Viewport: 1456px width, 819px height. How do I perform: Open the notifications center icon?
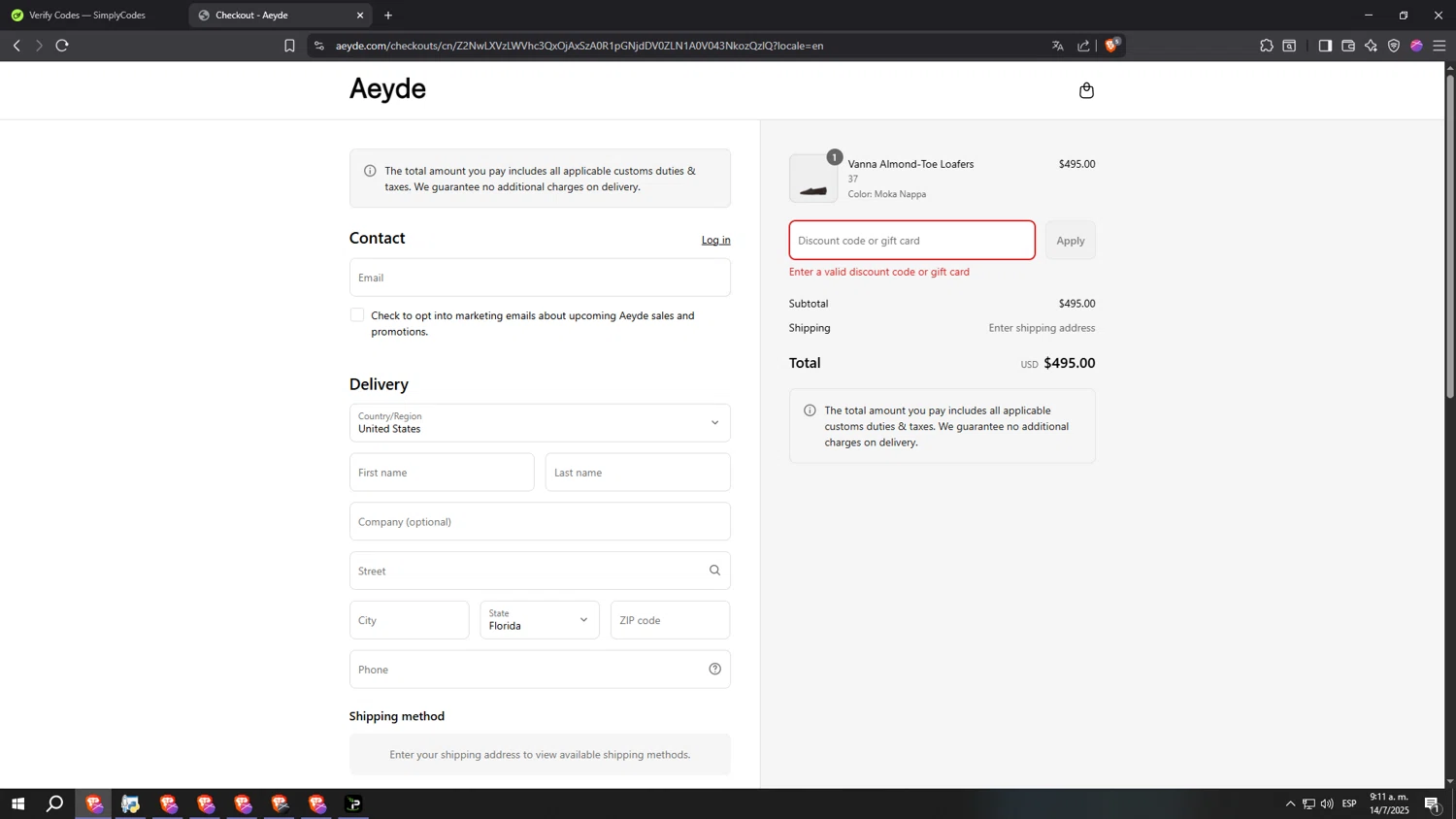[x=1433, y=803]
